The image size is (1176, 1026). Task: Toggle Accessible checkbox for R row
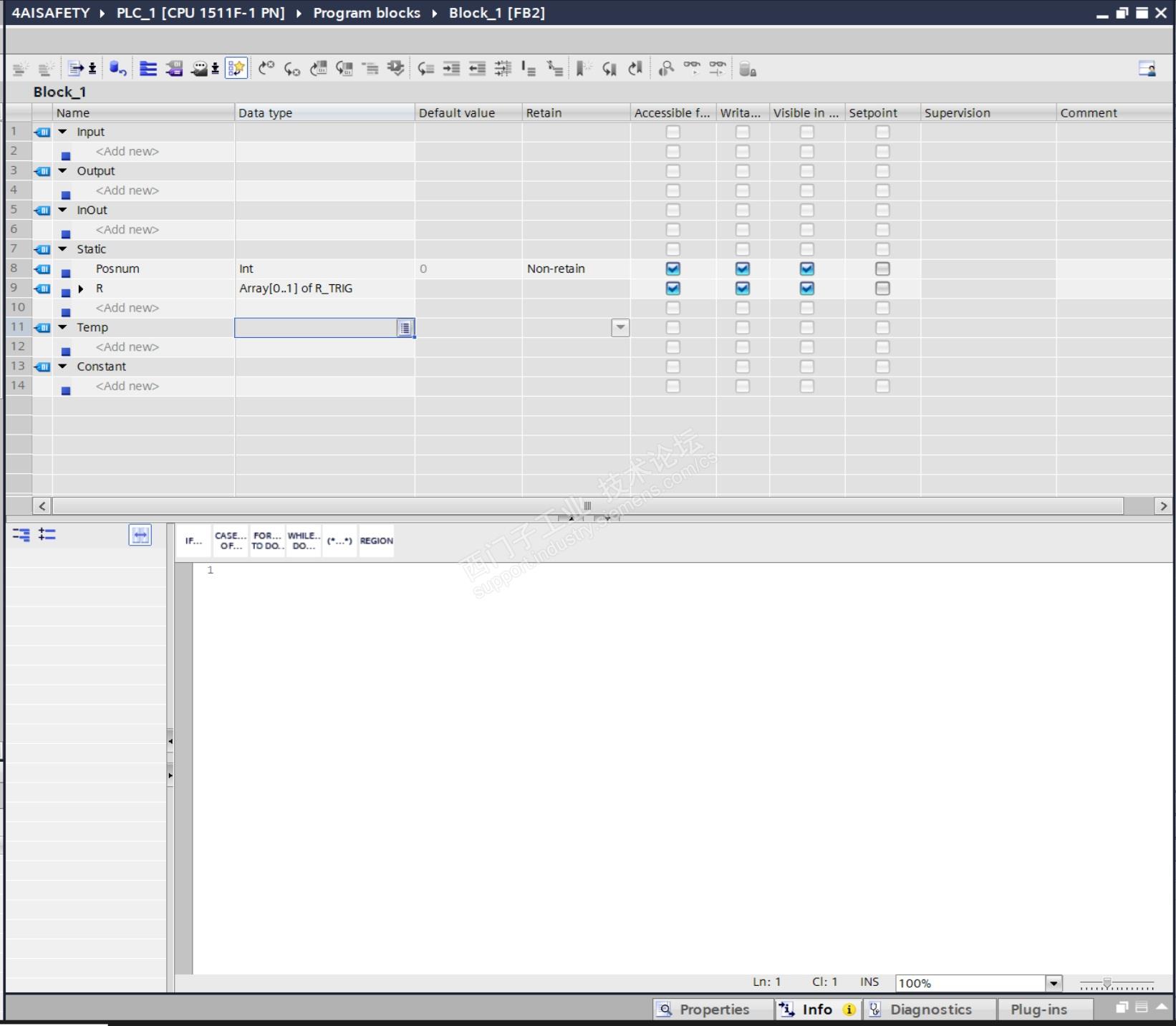click(x=673, y=289)
